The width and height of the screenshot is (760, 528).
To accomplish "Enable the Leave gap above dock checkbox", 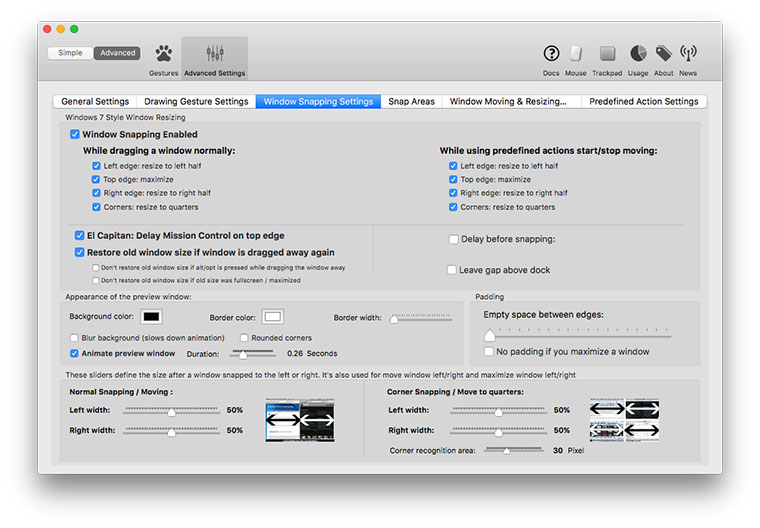I will pyautogui.click(x=453, y=270).
